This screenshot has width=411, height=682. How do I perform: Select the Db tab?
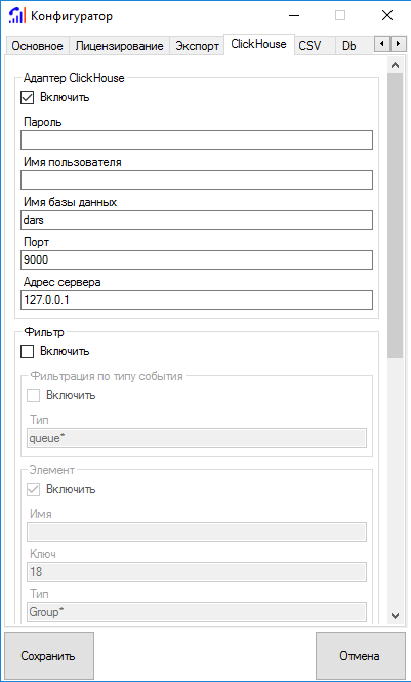click(349, 46)
